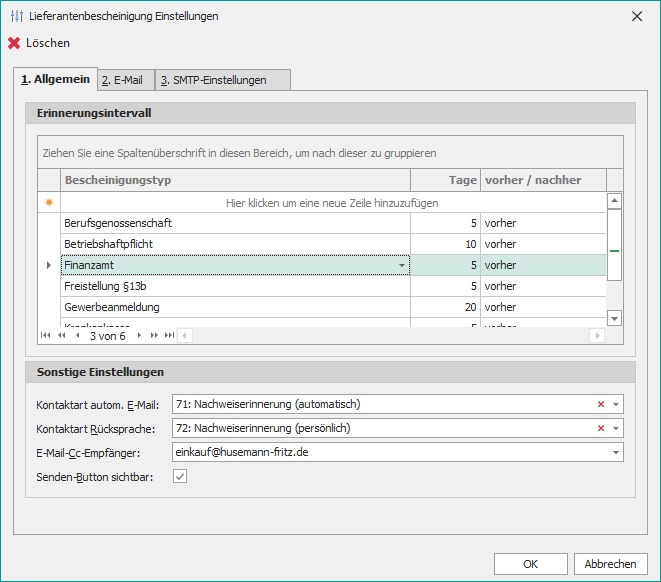Expand the E-Mail-Cc-Empfänger dropdown
This screenshot has width=661, height=582.
coord(616,452)
